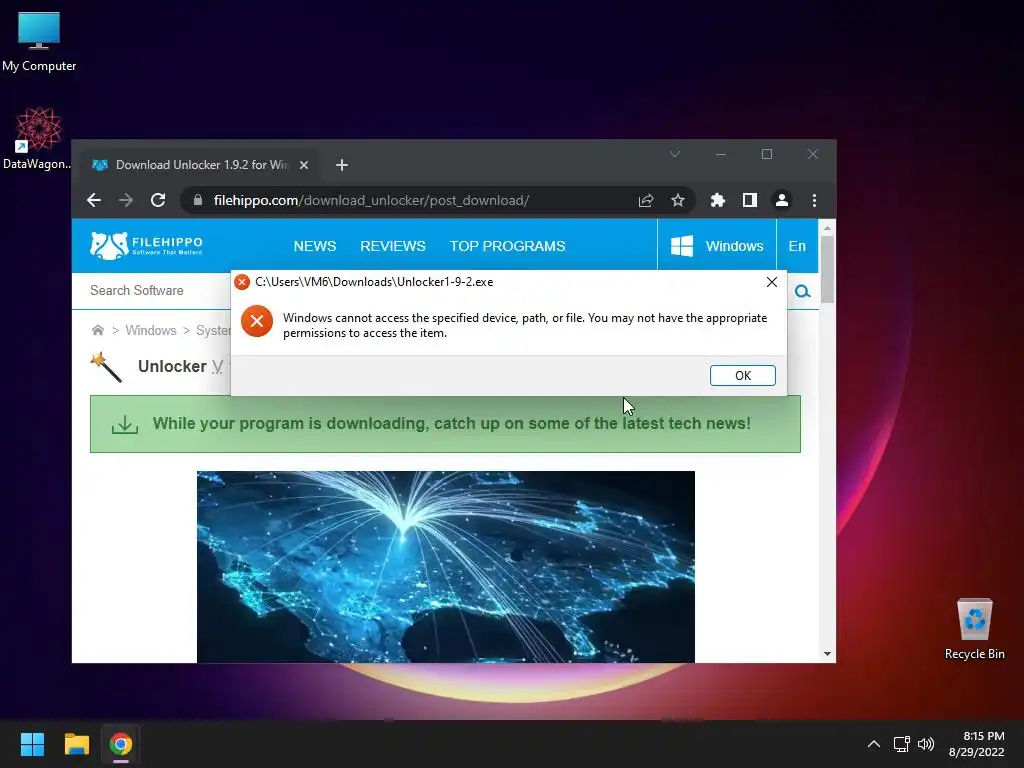Click the home breadcrumb icon
1024x768 pixels.
point(97,330)
